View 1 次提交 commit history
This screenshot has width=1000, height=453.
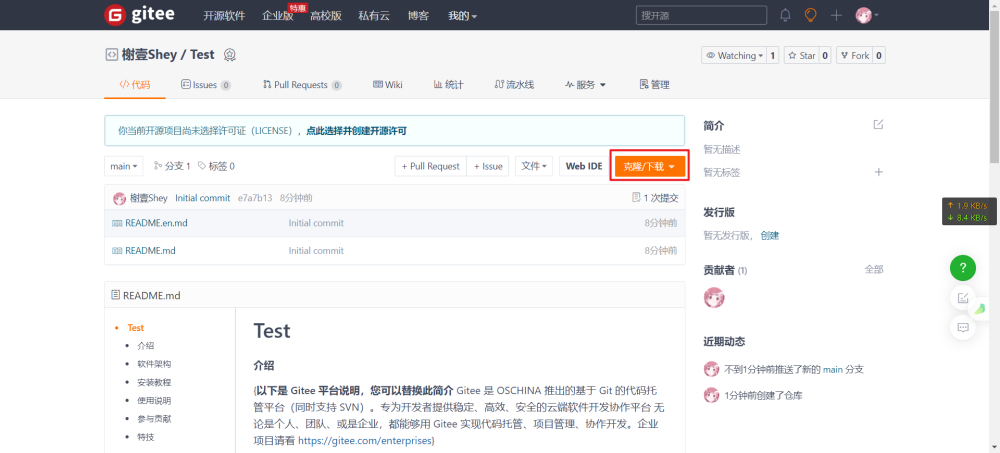click(655, 198)
